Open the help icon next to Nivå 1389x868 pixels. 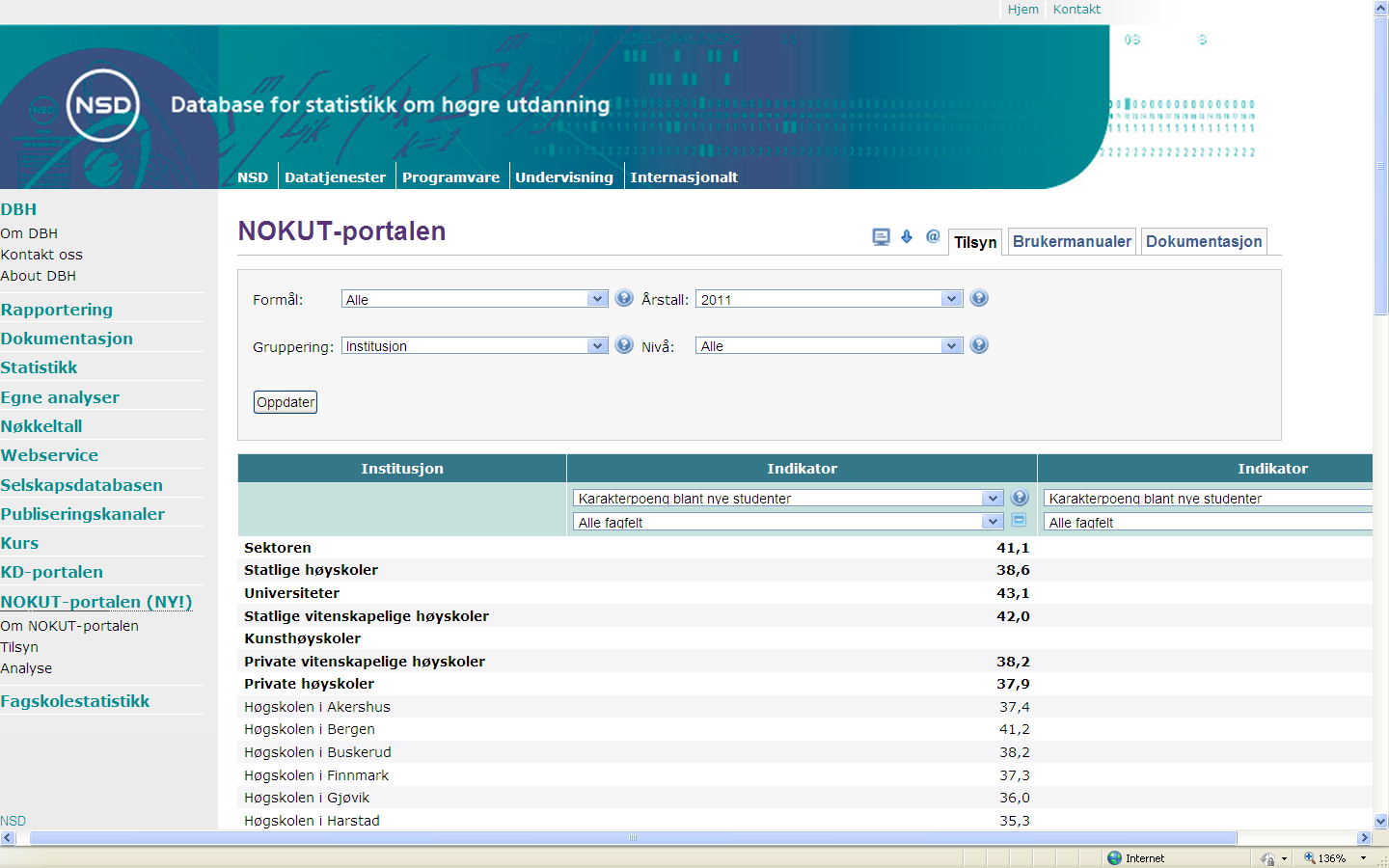(x=979, y=344)
